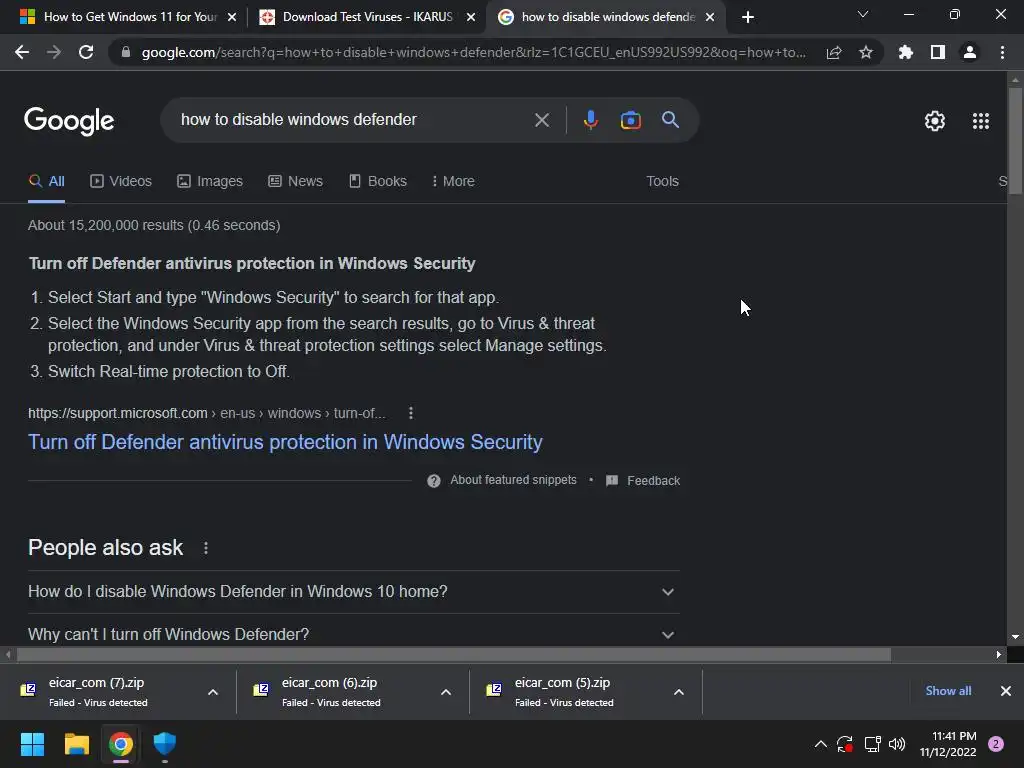The height and width of the screenshot is (768, 1024).
Task: Submit search with the magnifier icon
Action: click(x=670, y=120)
